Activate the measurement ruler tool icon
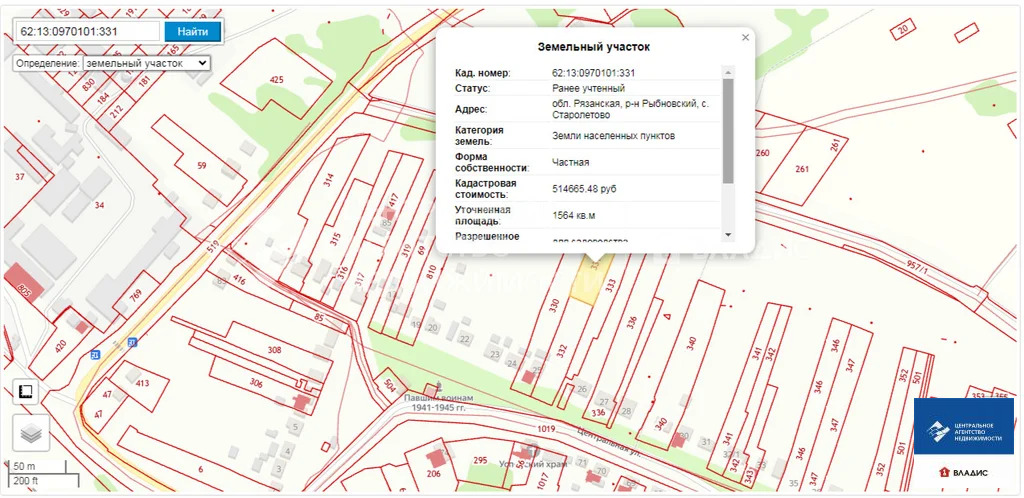 [x=27, y=392]
